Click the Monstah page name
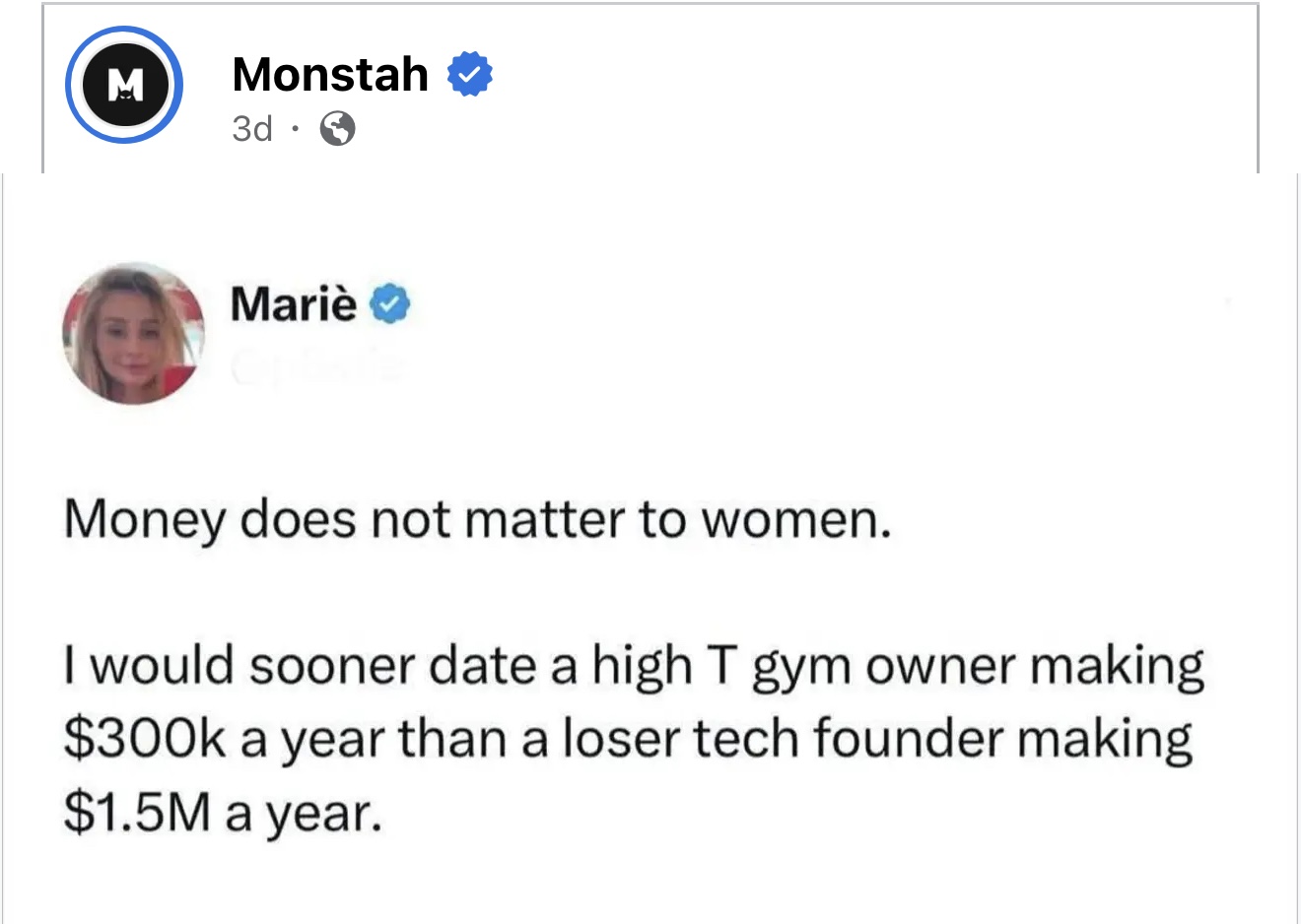Viewport: 1301px width, 924px height. coord(330,75)
